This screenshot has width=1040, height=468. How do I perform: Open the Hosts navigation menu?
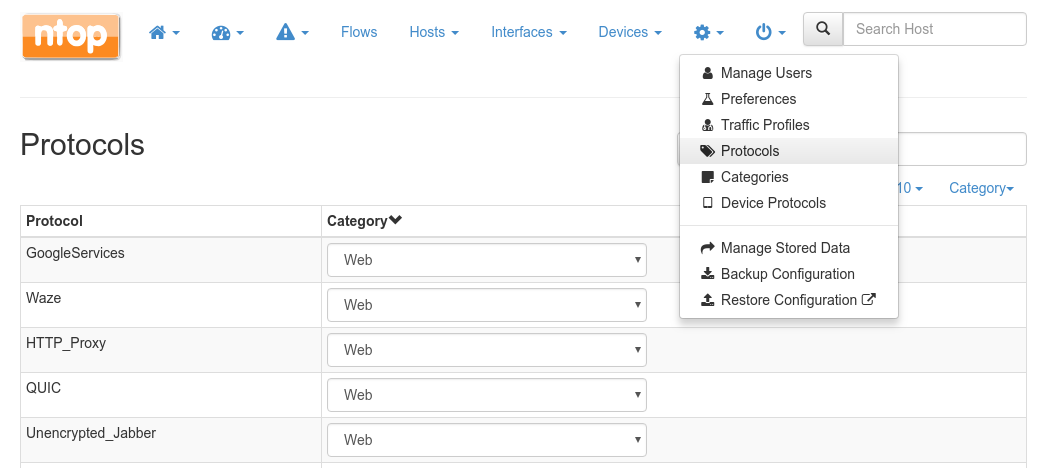[434, 32]
